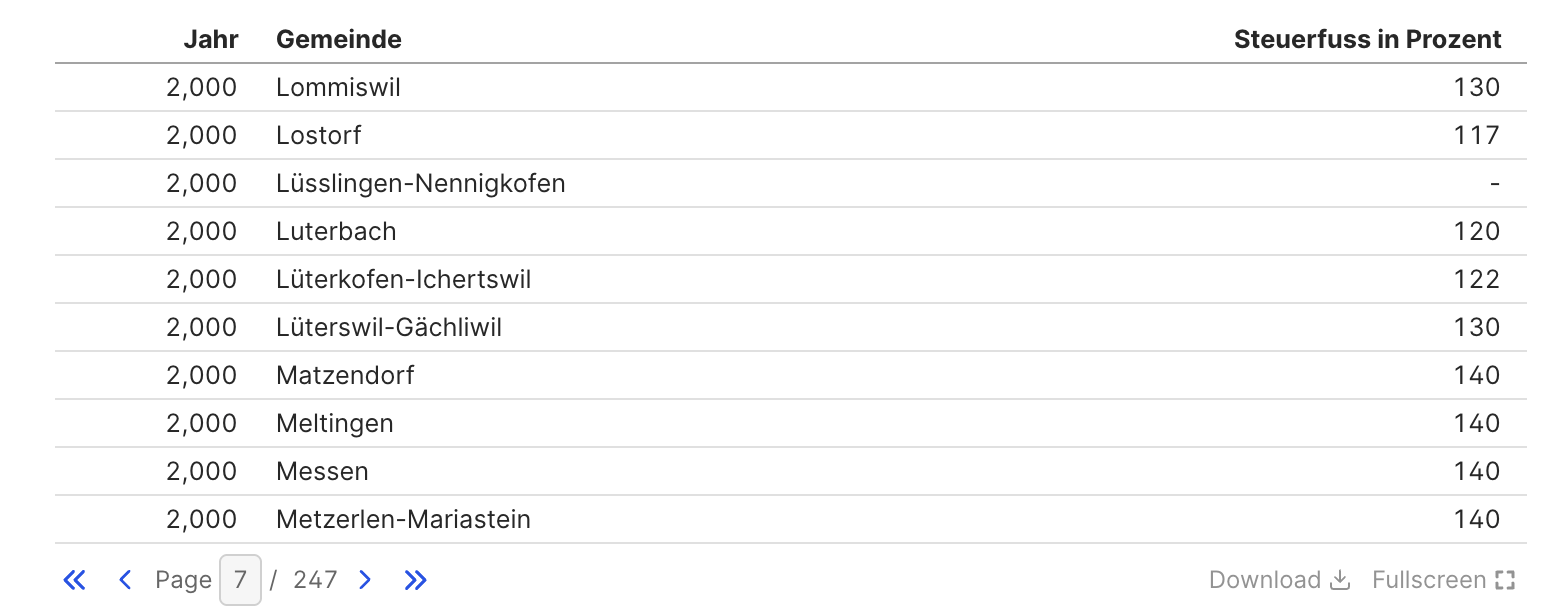The image size is (1554, 616).
Task: Sort by Steuerfuss in Prozent header
Action: click(x=1367, y=39)
